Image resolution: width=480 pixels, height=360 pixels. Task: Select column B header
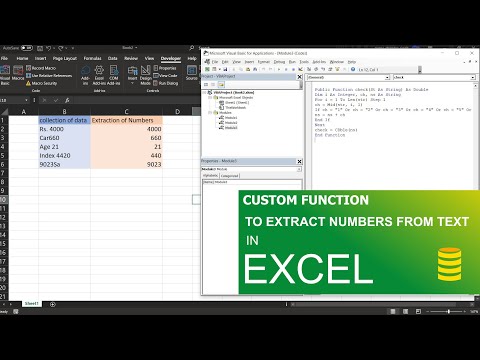64,111
